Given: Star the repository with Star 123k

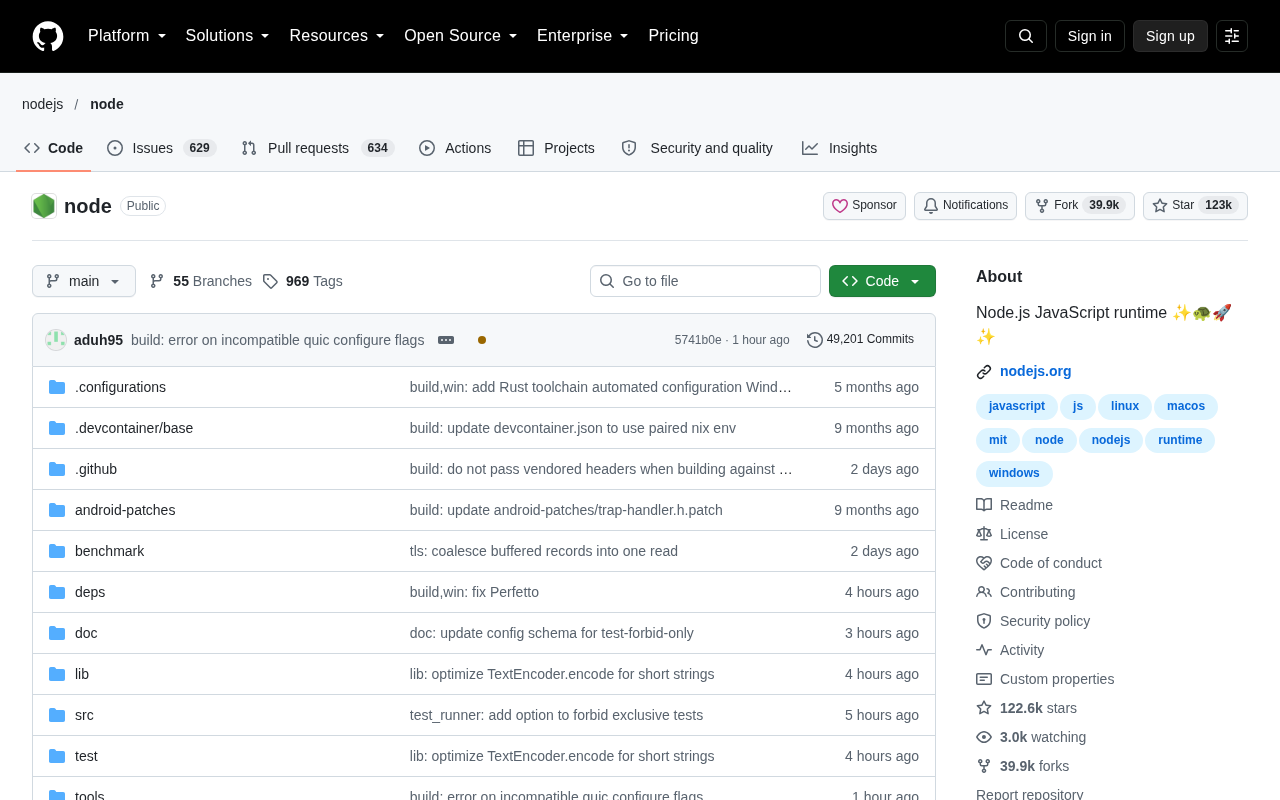Looking at the screenshot, I should 1195,206.
